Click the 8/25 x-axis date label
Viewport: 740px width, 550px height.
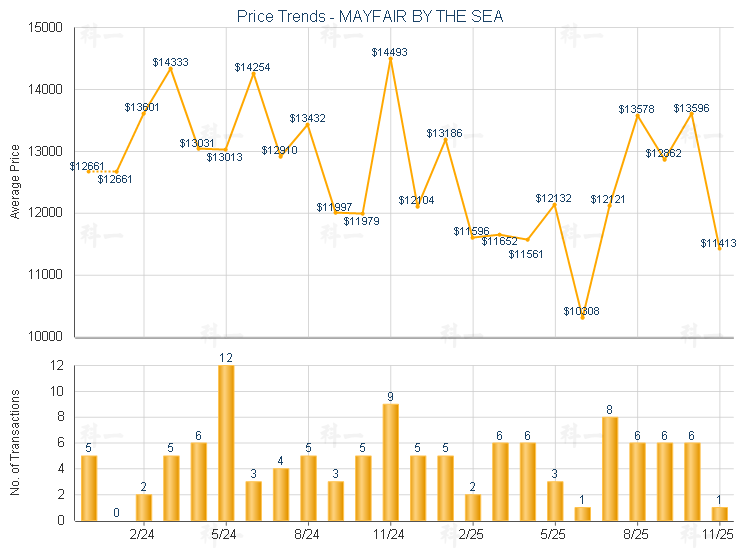637,534
